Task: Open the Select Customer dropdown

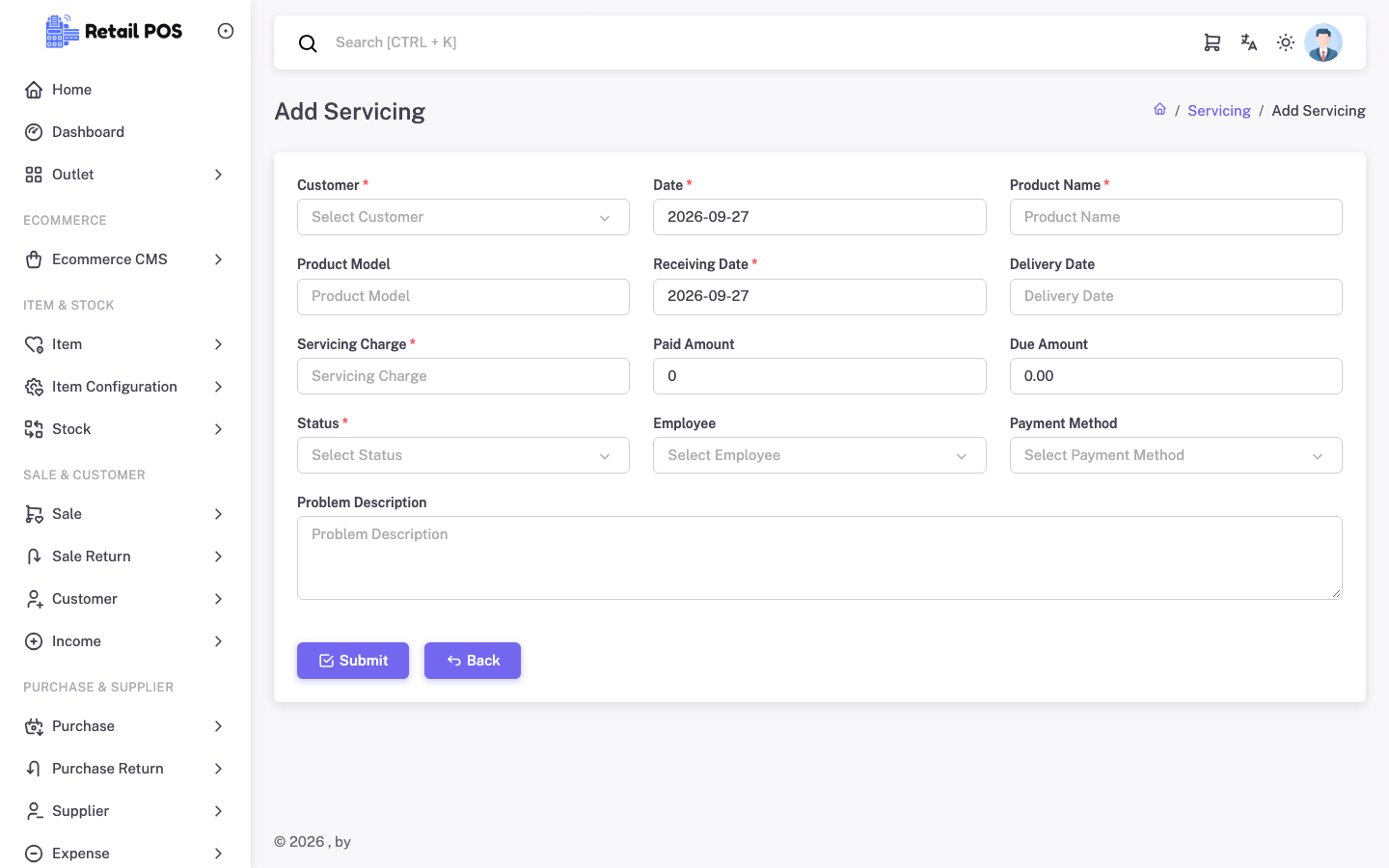Action: click(463, 217)
